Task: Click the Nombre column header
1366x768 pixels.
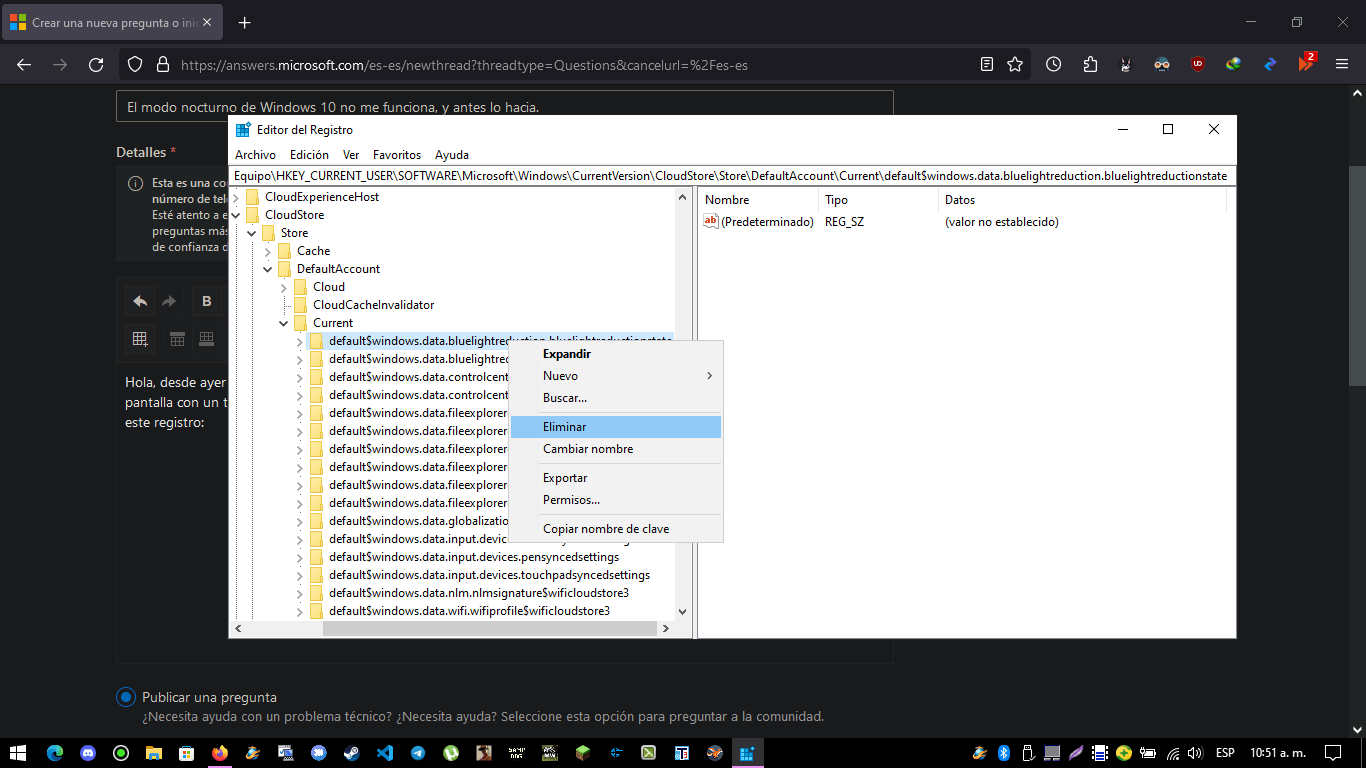Action: 758,200
